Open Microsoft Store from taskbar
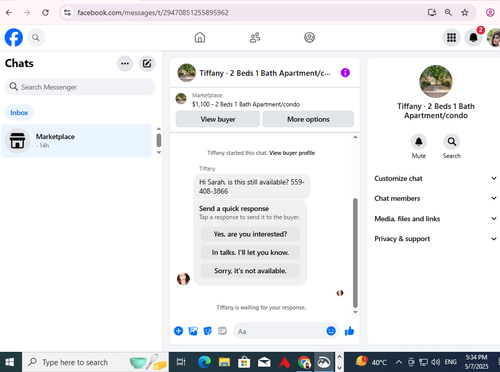This screenshot has height=372, width=500. (x=244, y=362)
